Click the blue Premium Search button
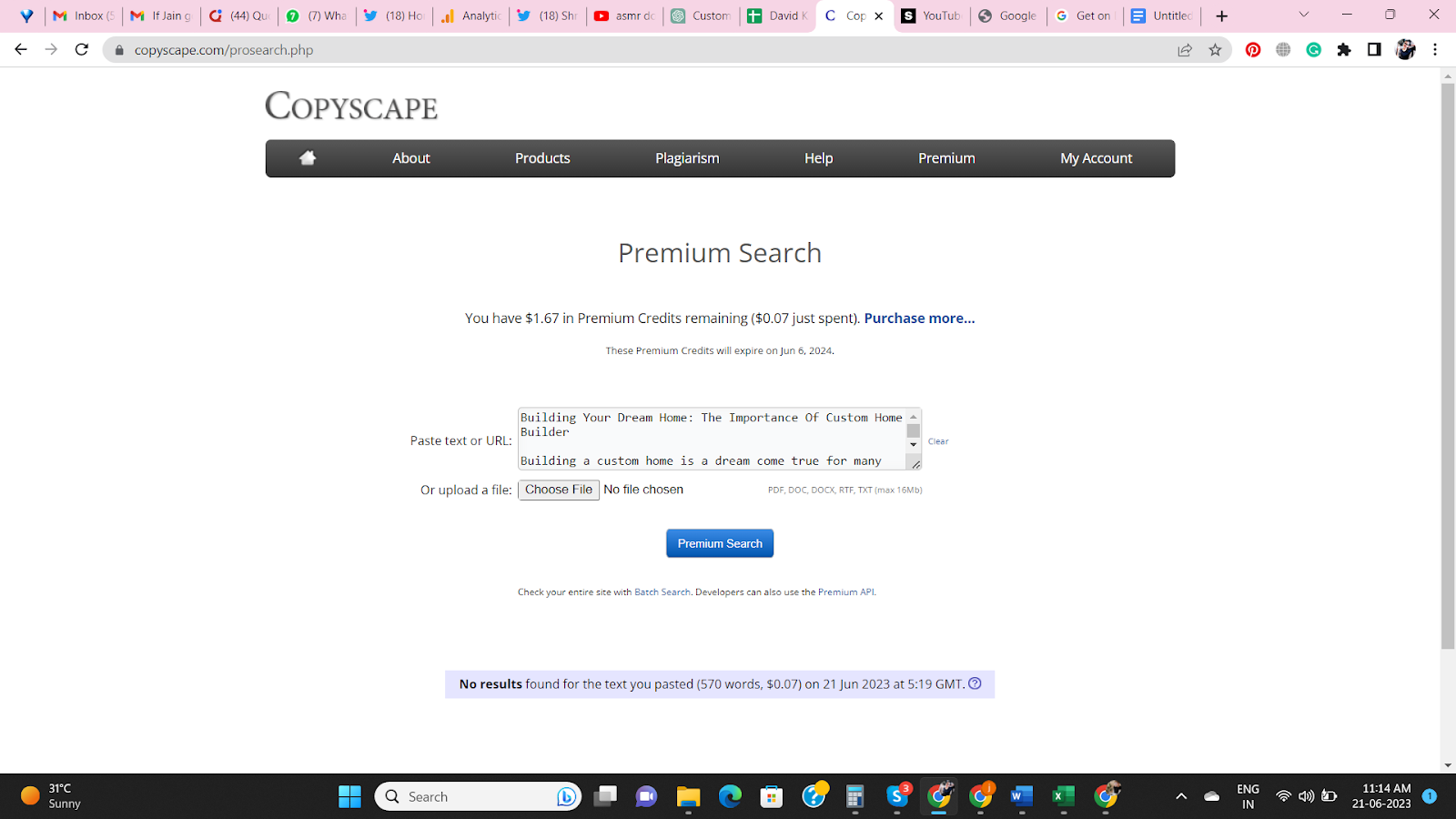This screenshot has height=819, width=1456. click(720, 543)
